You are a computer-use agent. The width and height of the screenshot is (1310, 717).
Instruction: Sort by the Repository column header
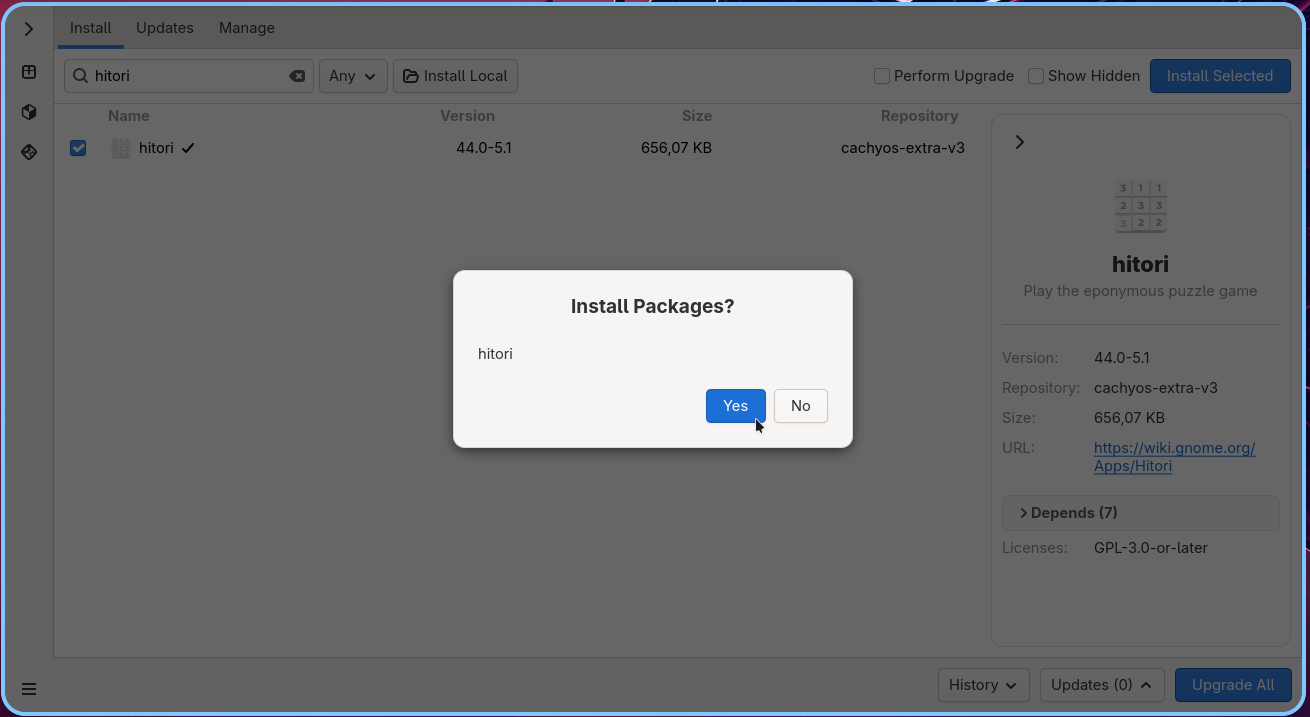click(919, 116)
